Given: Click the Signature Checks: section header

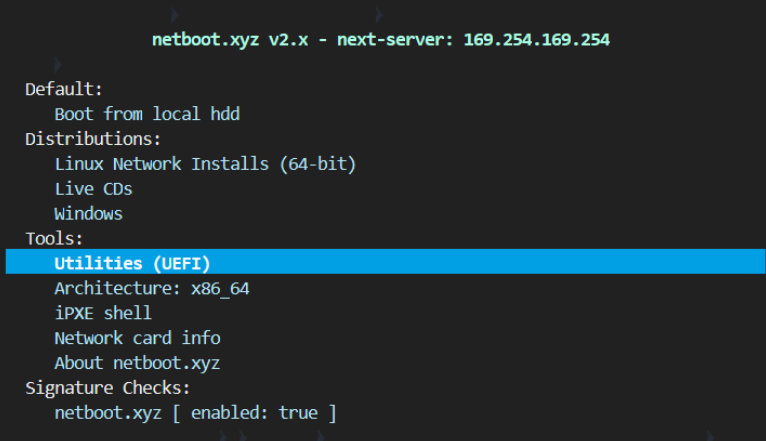Looking at the screenshot, I should coord(107,388).
